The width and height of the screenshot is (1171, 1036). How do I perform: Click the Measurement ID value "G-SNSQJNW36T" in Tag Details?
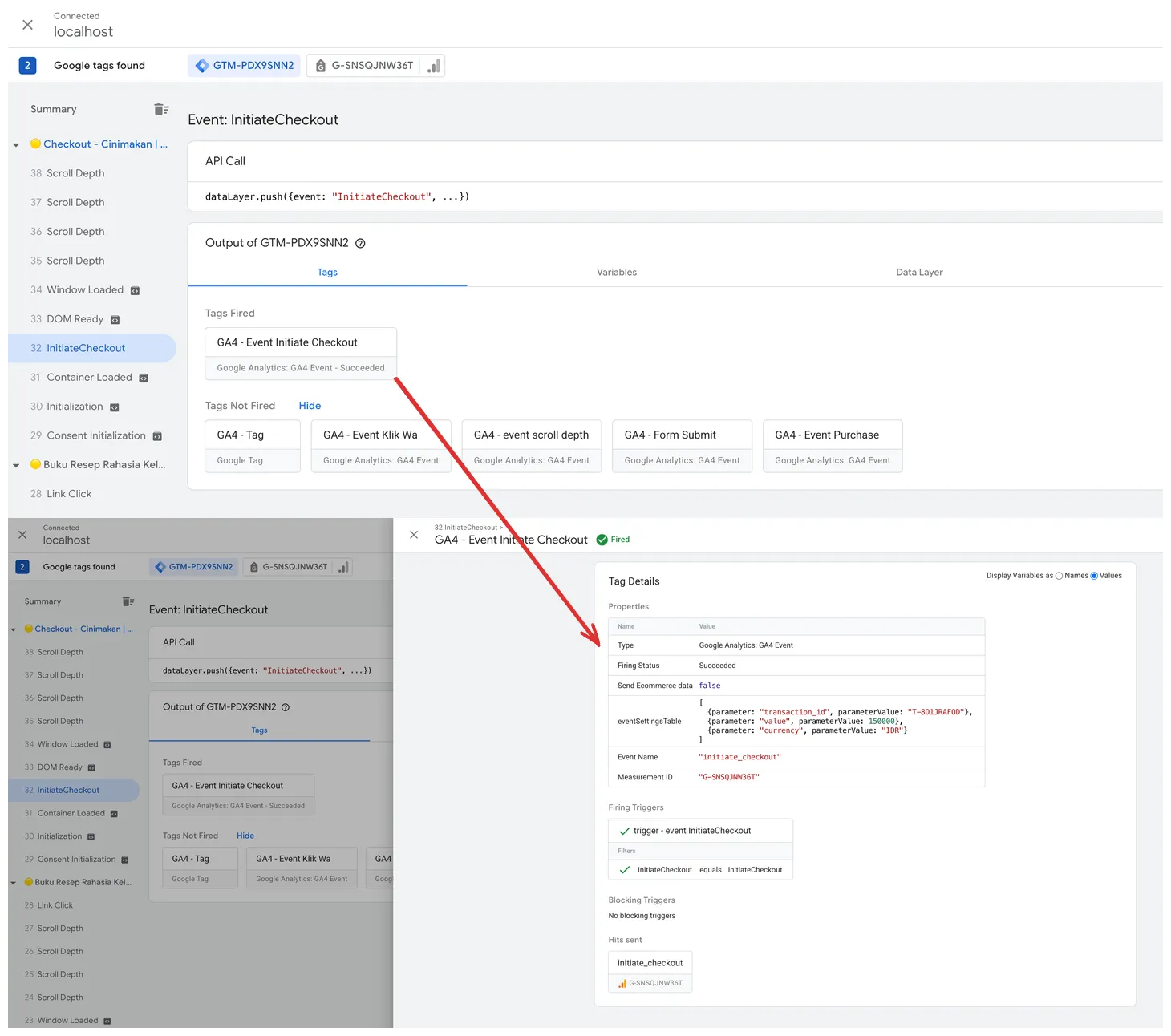click(729, 778)
